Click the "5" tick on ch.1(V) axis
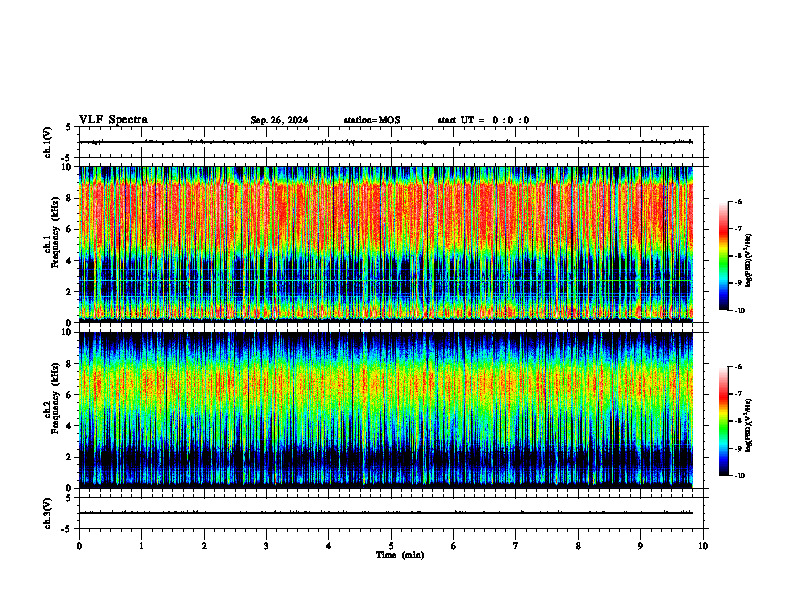Image resolution: width=792 pixels, height=612 pixels. click(x=70, y=128)
